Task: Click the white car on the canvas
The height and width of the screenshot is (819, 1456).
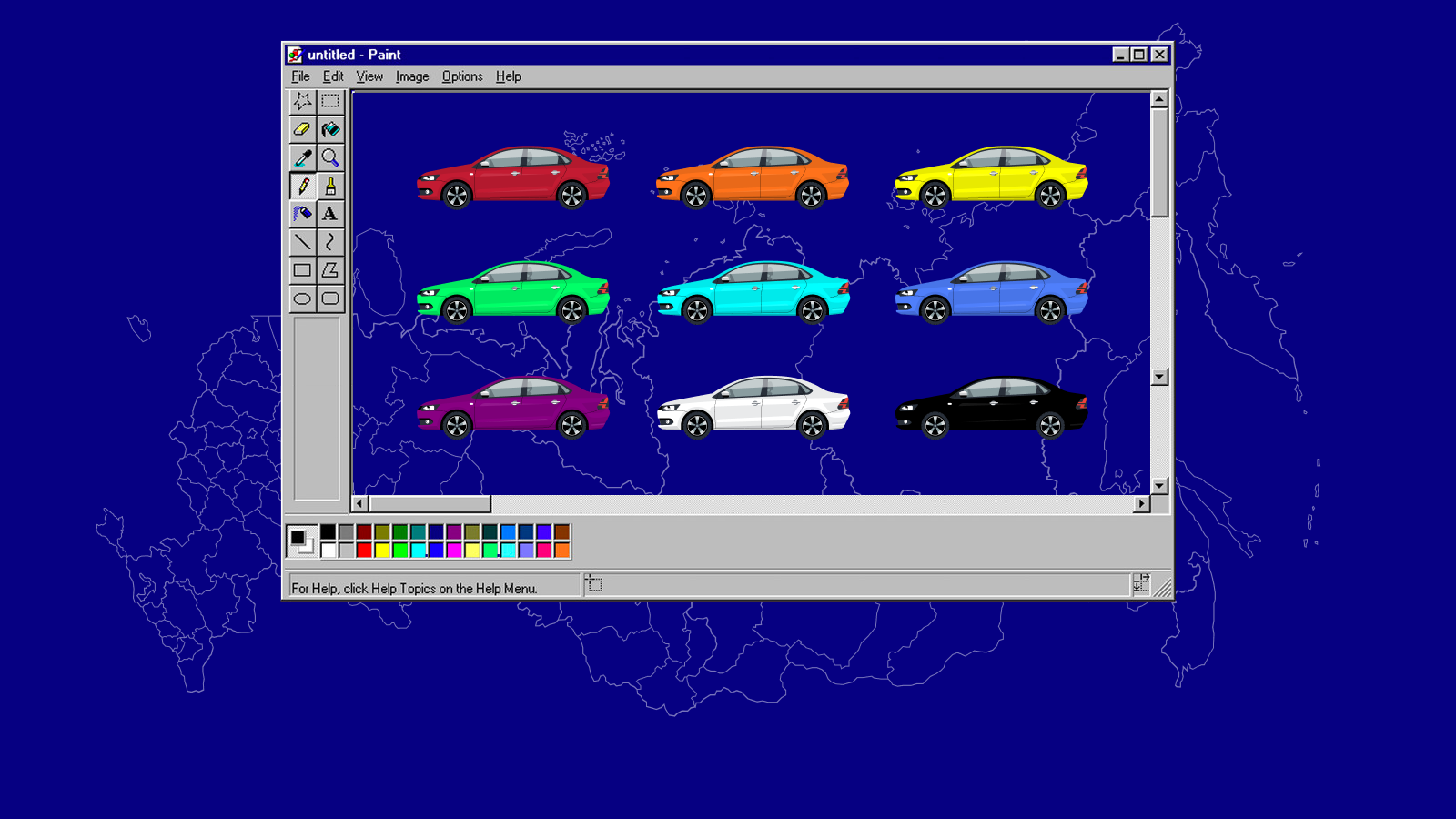Action: (753, 407)
